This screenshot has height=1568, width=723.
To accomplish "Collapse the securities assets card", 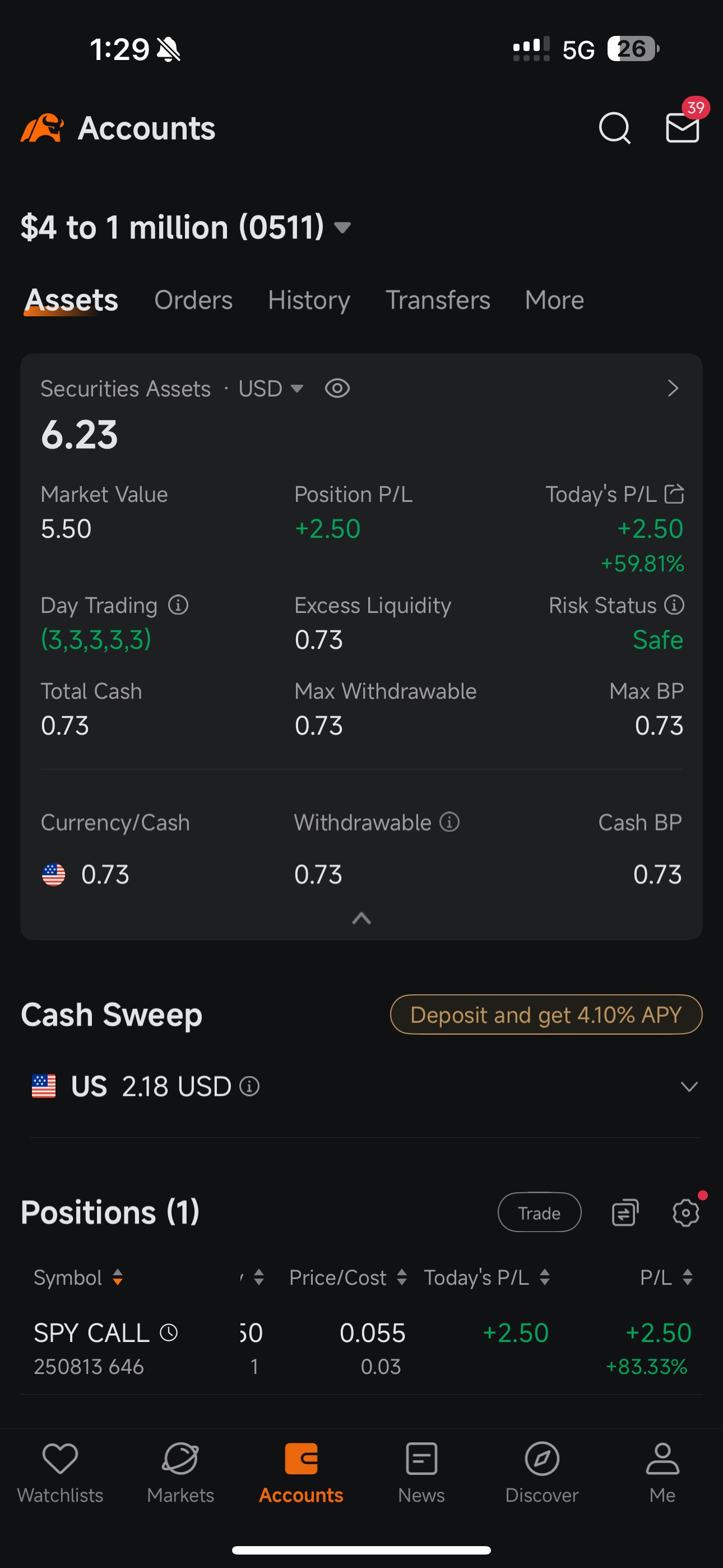I will click(361, 919).
